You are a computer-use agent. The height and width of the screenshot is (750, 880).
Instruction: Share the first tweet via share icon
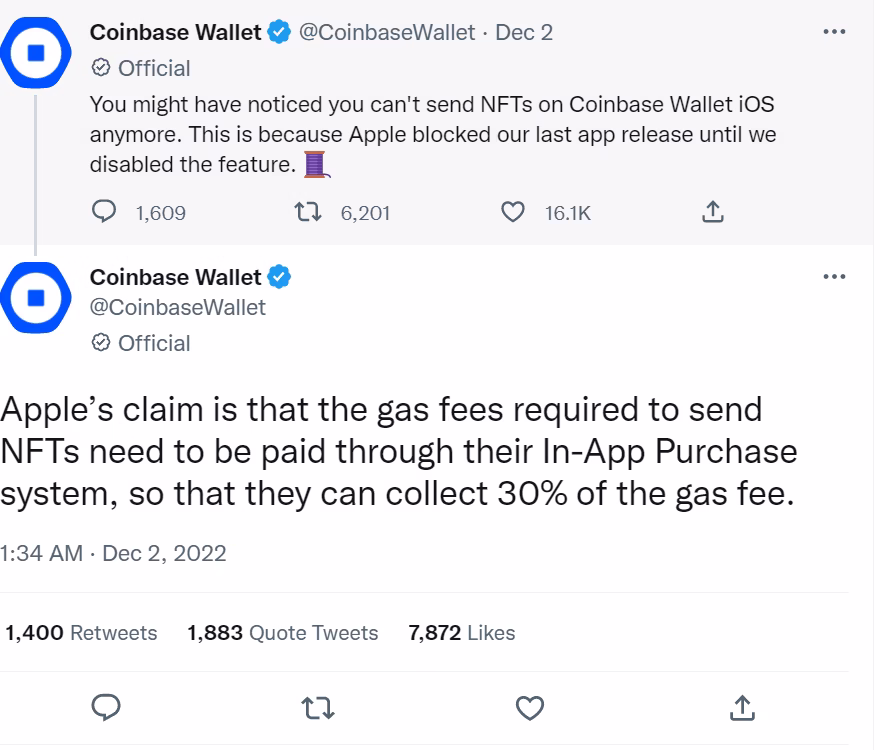[713, 212]
